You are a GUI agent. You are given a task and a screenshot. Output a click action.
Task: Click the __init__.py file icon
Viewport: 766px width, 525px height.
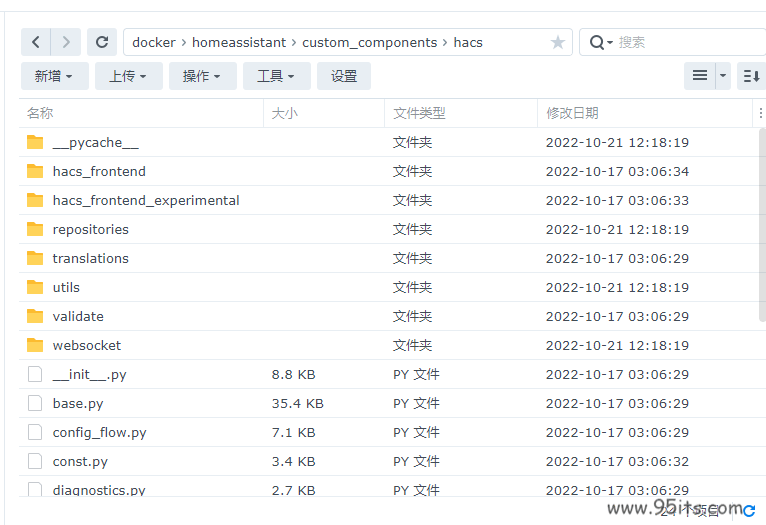point(35,374)
